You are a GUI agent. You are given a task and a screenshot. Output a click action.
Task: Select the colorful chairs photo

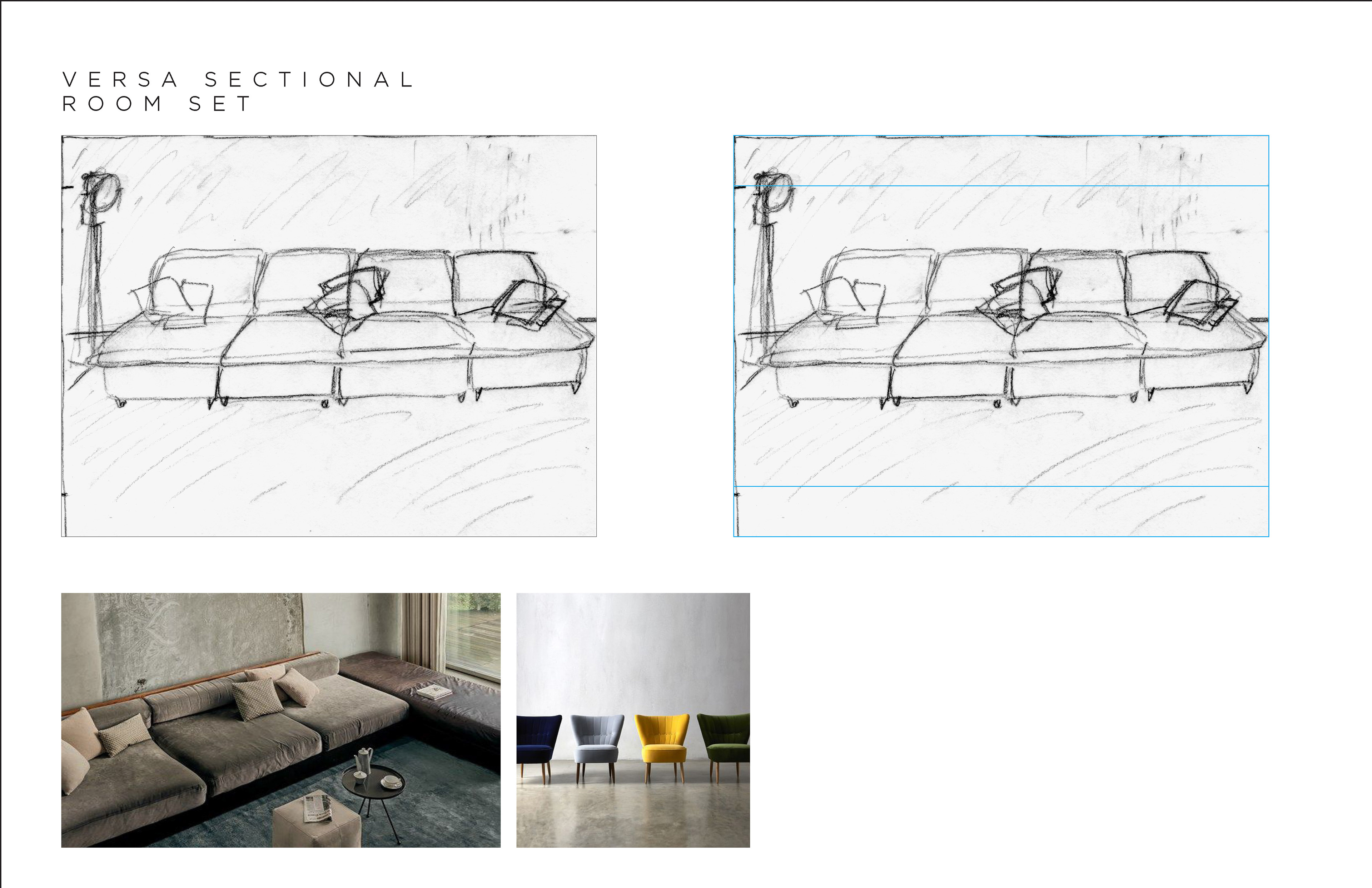(633, 720)
